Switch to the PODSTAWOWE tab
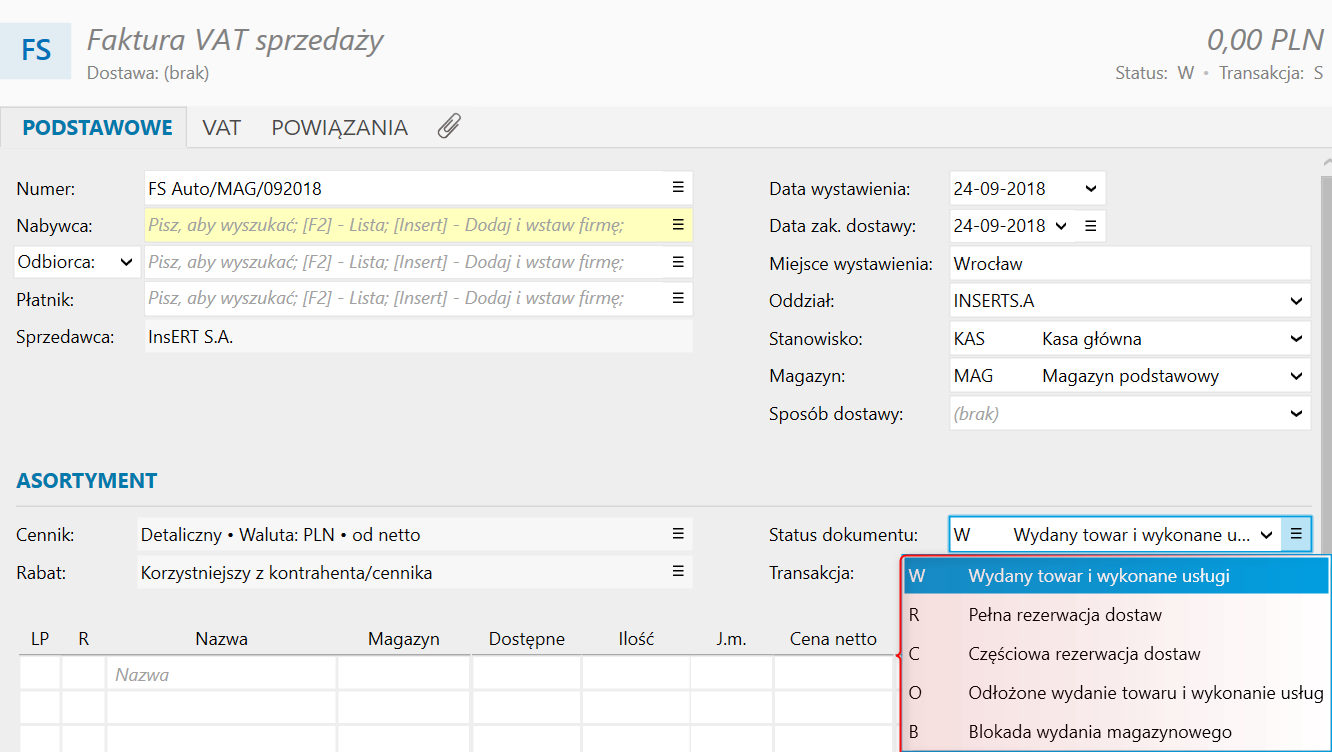The height and width of the screenshot is (752, 1332). (97, 128)
